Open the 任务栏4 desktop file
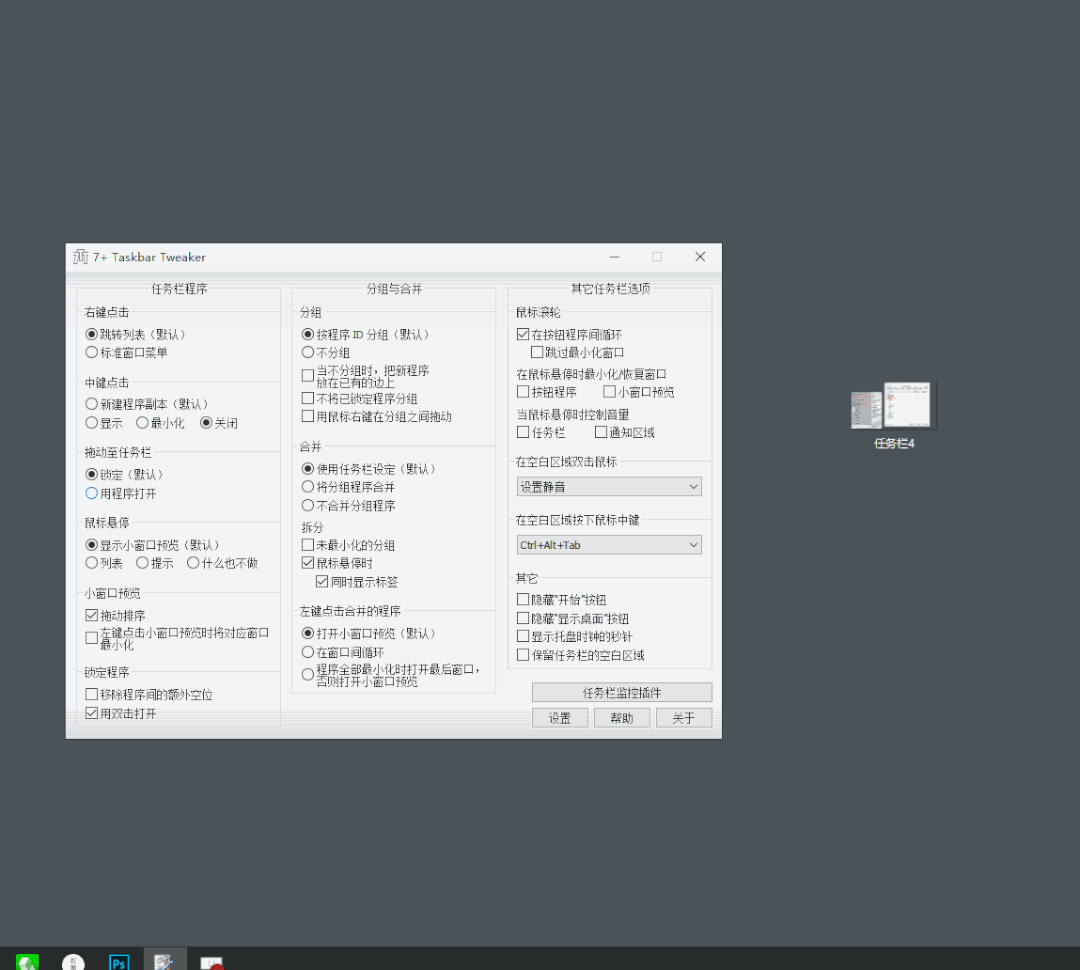Image resolution: width=1080 pixels, height=970 pixels. (893, 408)
